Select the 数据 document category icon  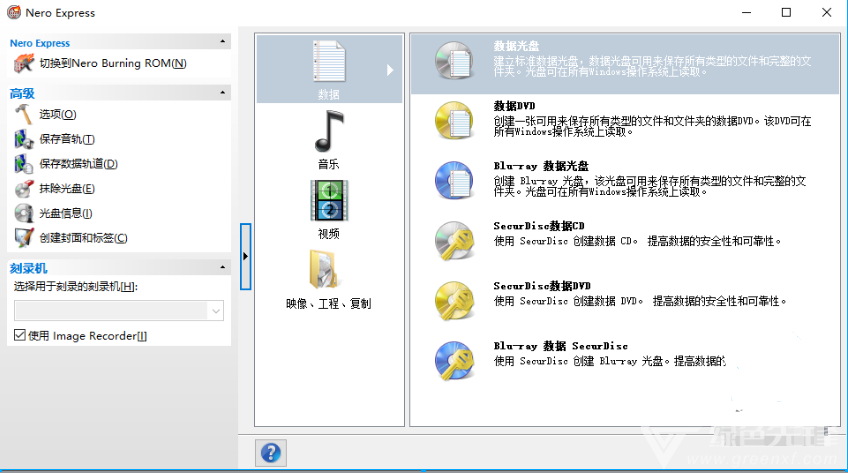(x=329, y=62)
